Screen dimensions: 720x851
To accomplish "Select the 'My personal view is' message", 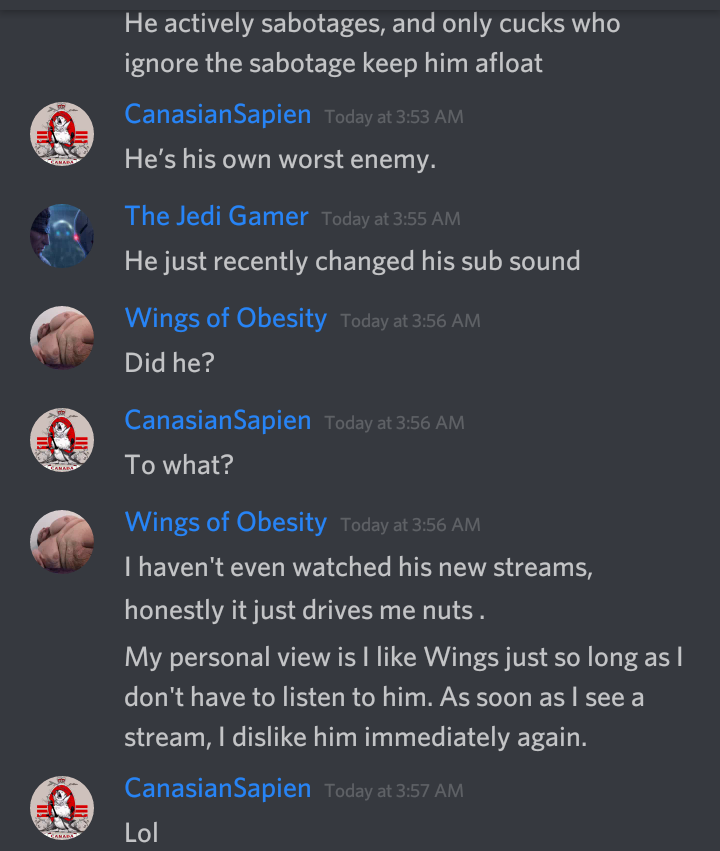I will 403,697.
